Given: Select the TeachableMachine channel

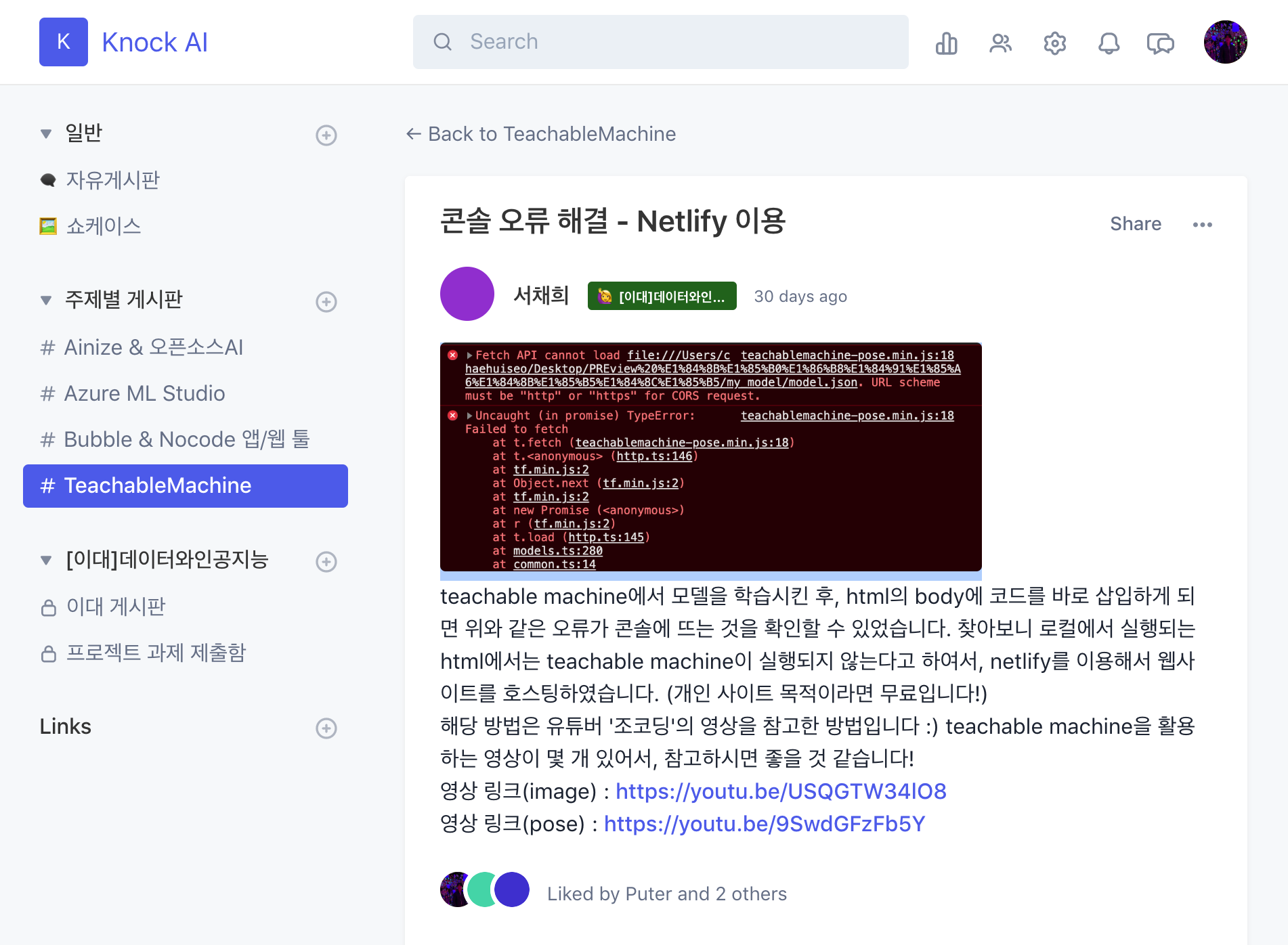Looking at the screenshot, I should [186, 486].
